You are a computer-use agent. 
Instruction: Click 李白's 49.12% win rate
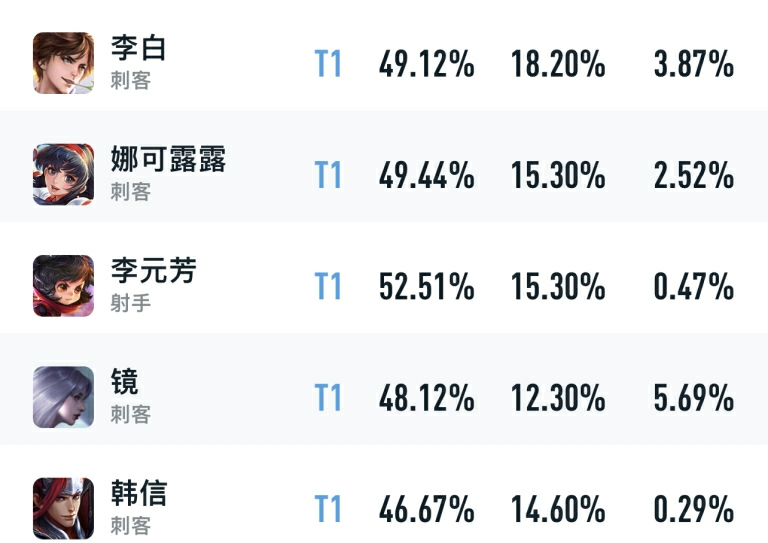(427, 64)
